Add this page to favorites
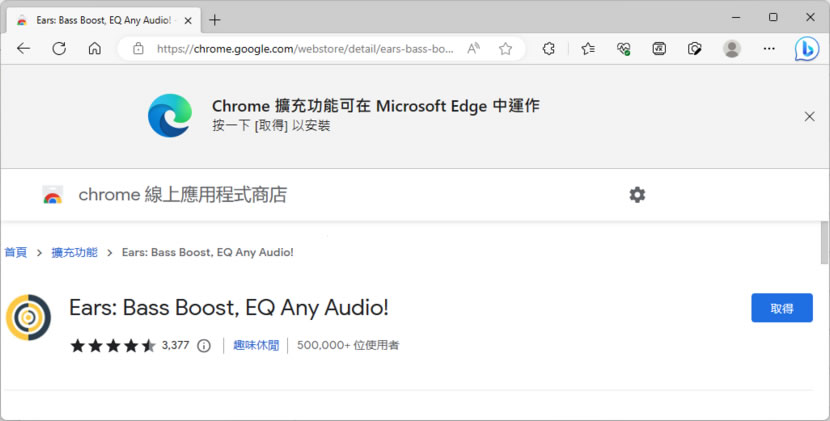This screenshot has width=830, height=421. (506, 49)
